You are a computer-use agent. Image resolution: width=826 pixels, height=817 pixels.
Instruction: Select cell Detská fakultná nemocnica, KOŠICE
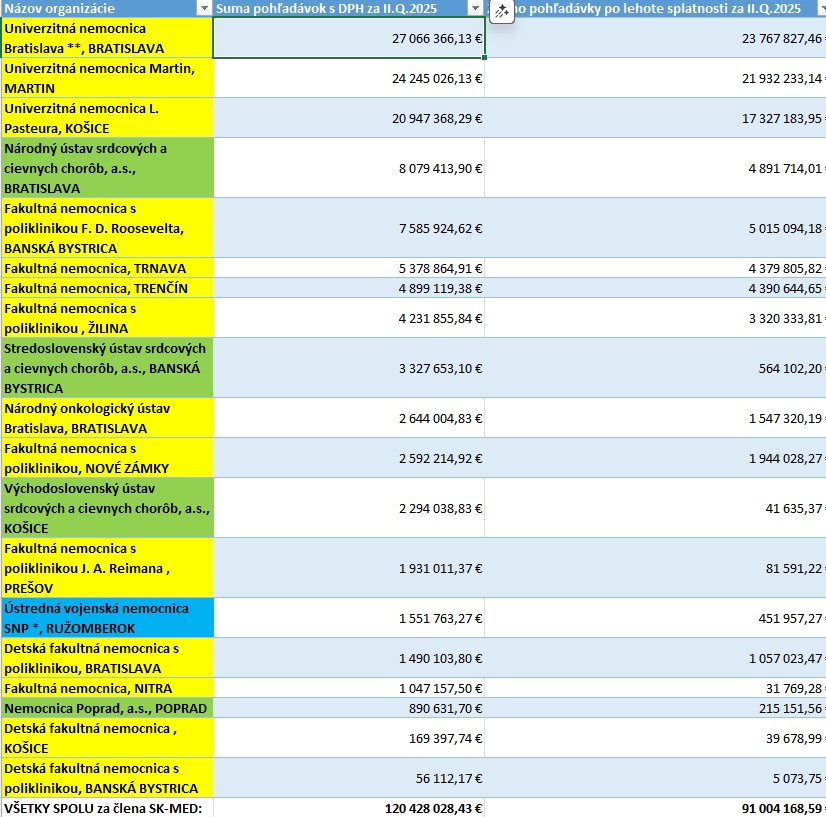pyautogui.click(x=107, y=738)
